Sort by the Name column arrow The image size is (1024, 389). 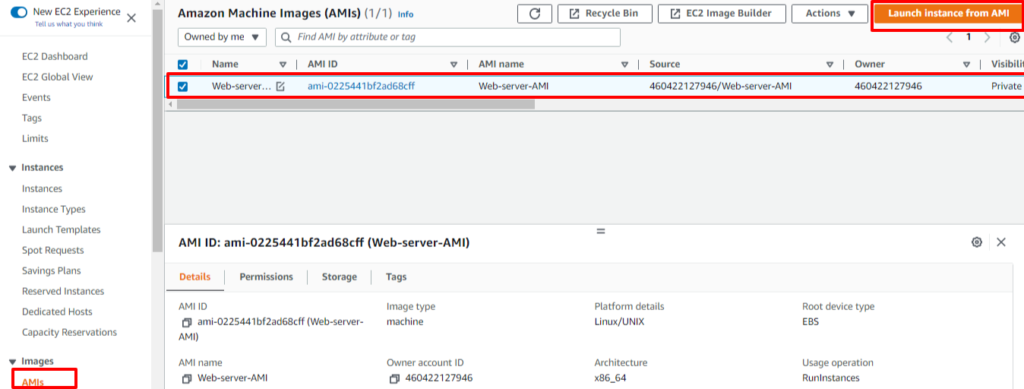coord(283,65)
